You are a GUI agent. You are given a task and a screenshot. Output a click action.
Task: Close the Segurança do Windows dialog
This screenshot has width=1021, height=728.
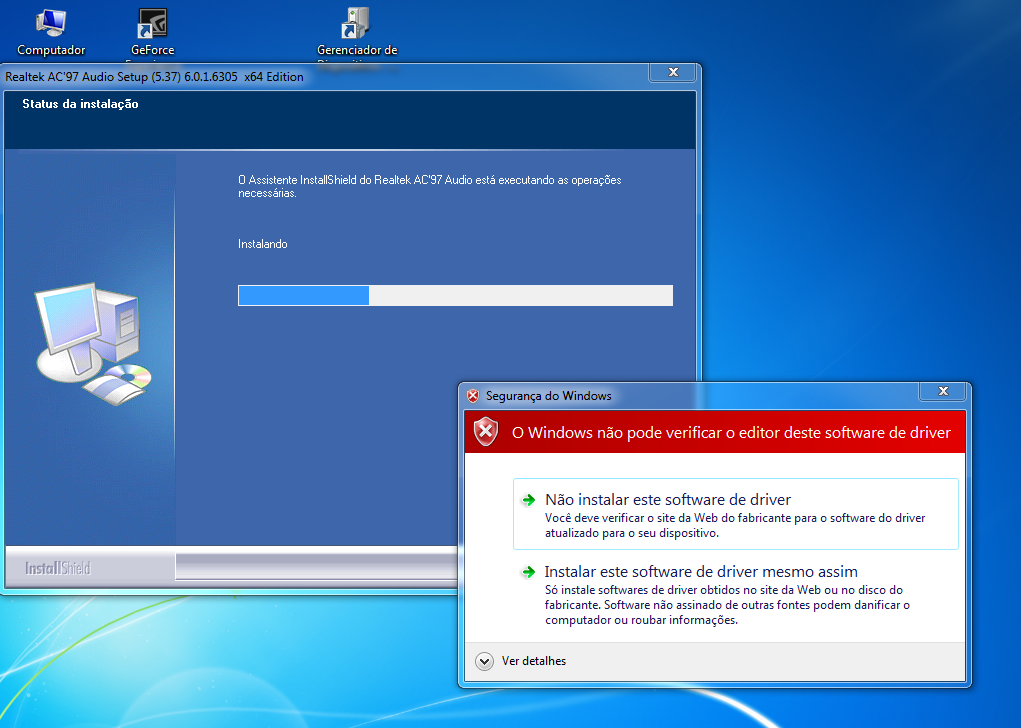point(943,391)
